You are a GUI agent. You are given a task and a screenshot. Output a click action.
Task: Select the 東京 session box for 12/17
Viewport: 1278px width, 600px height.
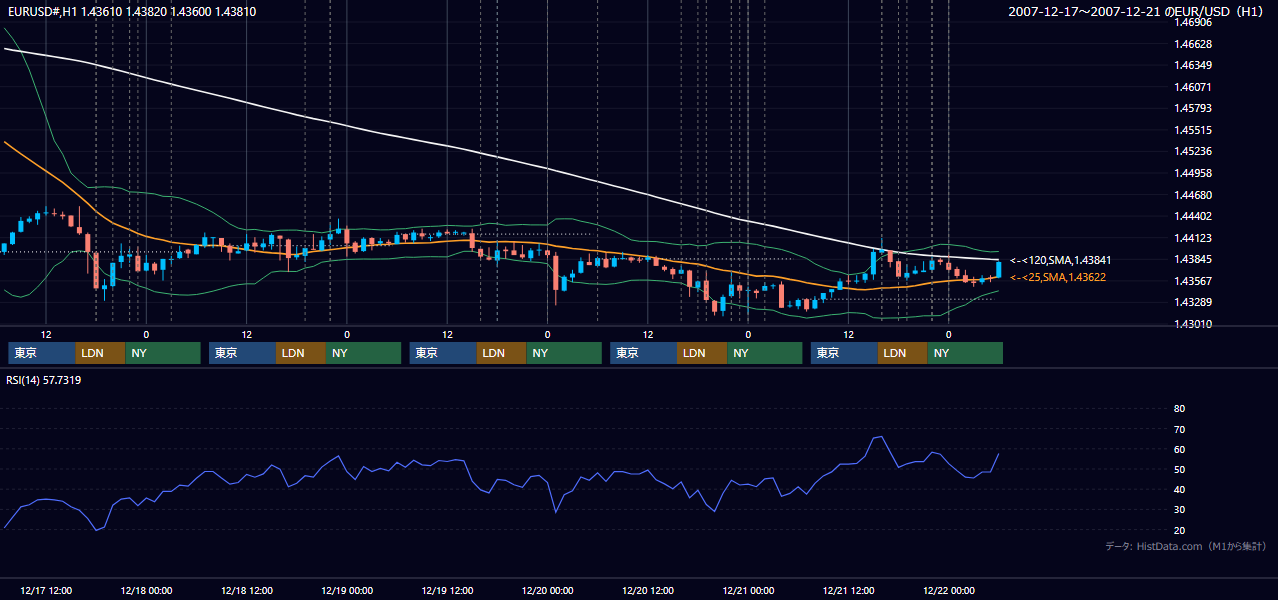click(x=41, y=353)
